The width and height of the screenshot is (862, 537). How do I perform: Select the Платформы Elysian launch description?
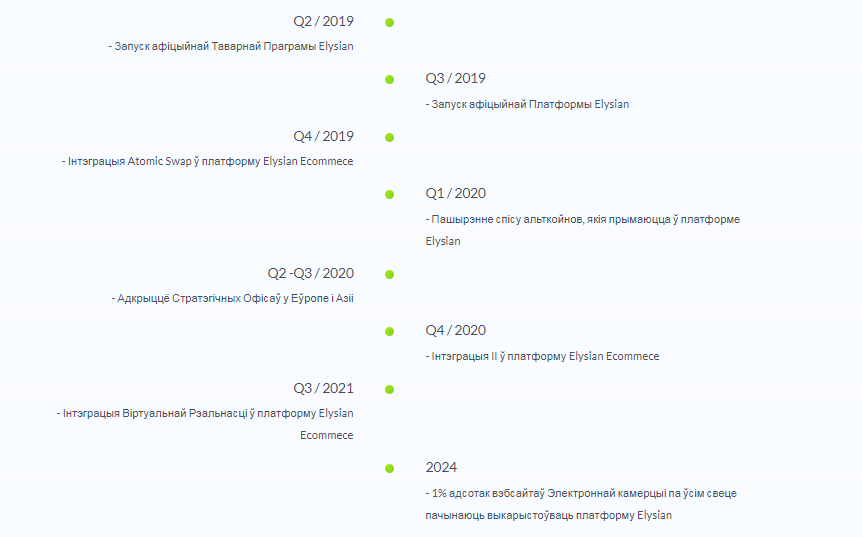(527, 104)
